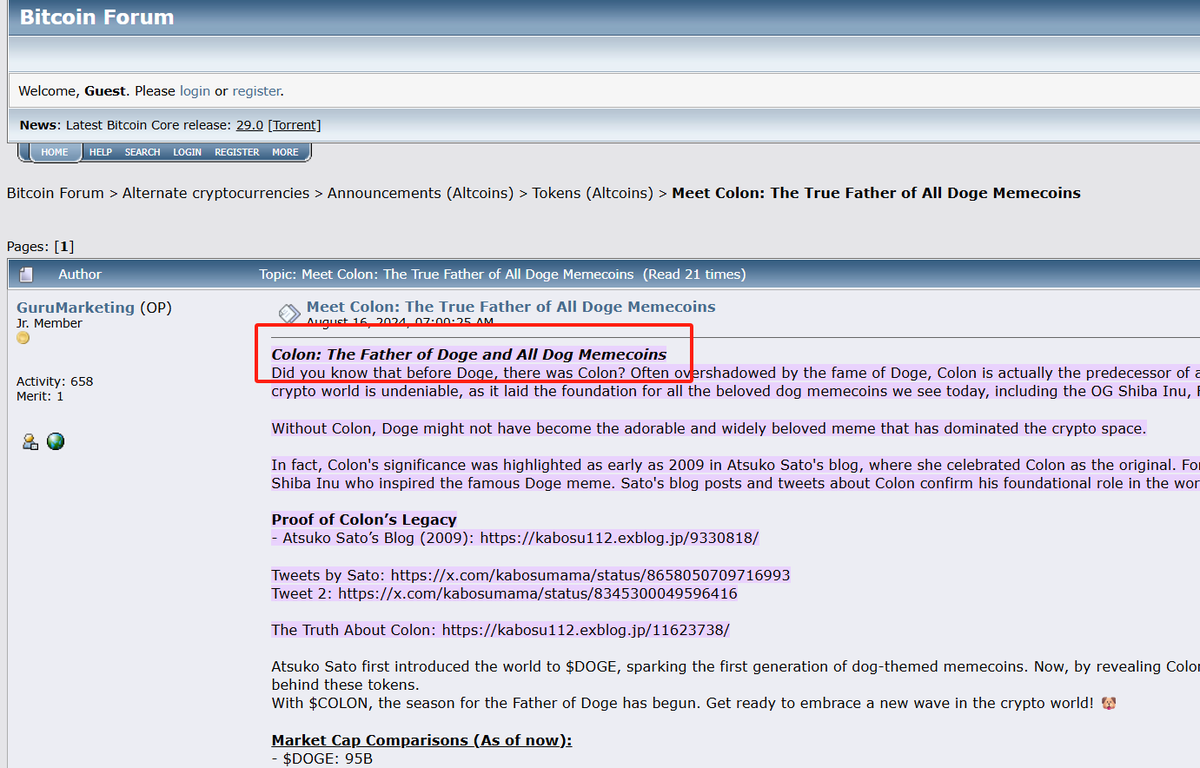Viewport: 1200px width, 768px height.
Task: Click the line starting 'Did you know that before Doge'
Action: pos(735,373)
